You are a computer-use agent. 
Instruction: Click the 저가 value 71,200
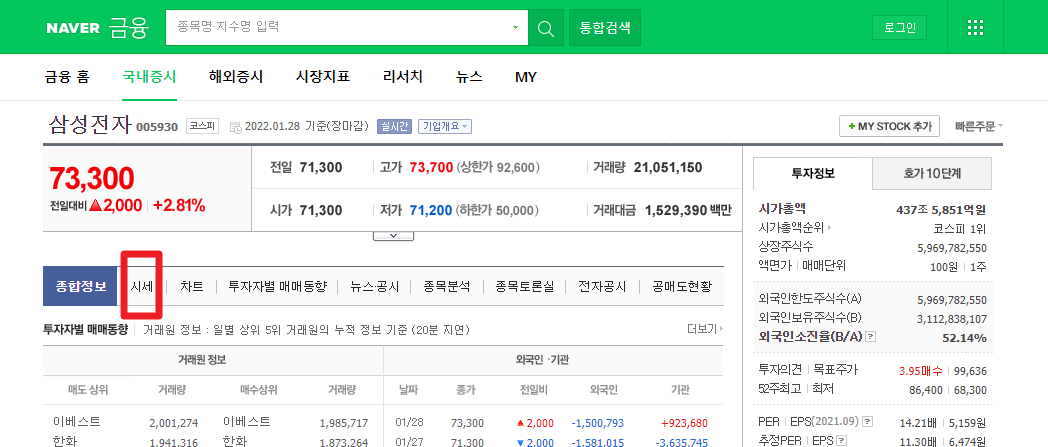coord(431,210)
